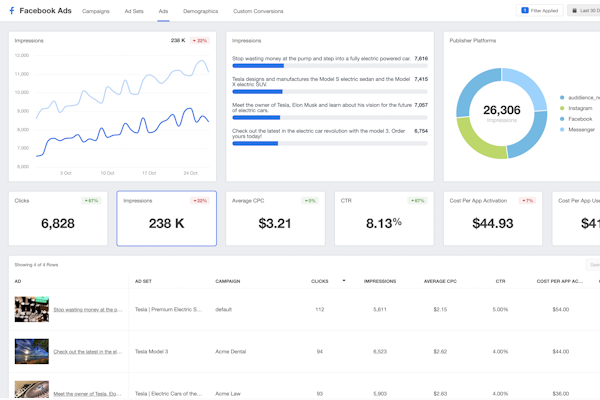Viewport: 600px width, 400px height.
Task: Click the filter count badge icon
Action: [x=525, y=10]
